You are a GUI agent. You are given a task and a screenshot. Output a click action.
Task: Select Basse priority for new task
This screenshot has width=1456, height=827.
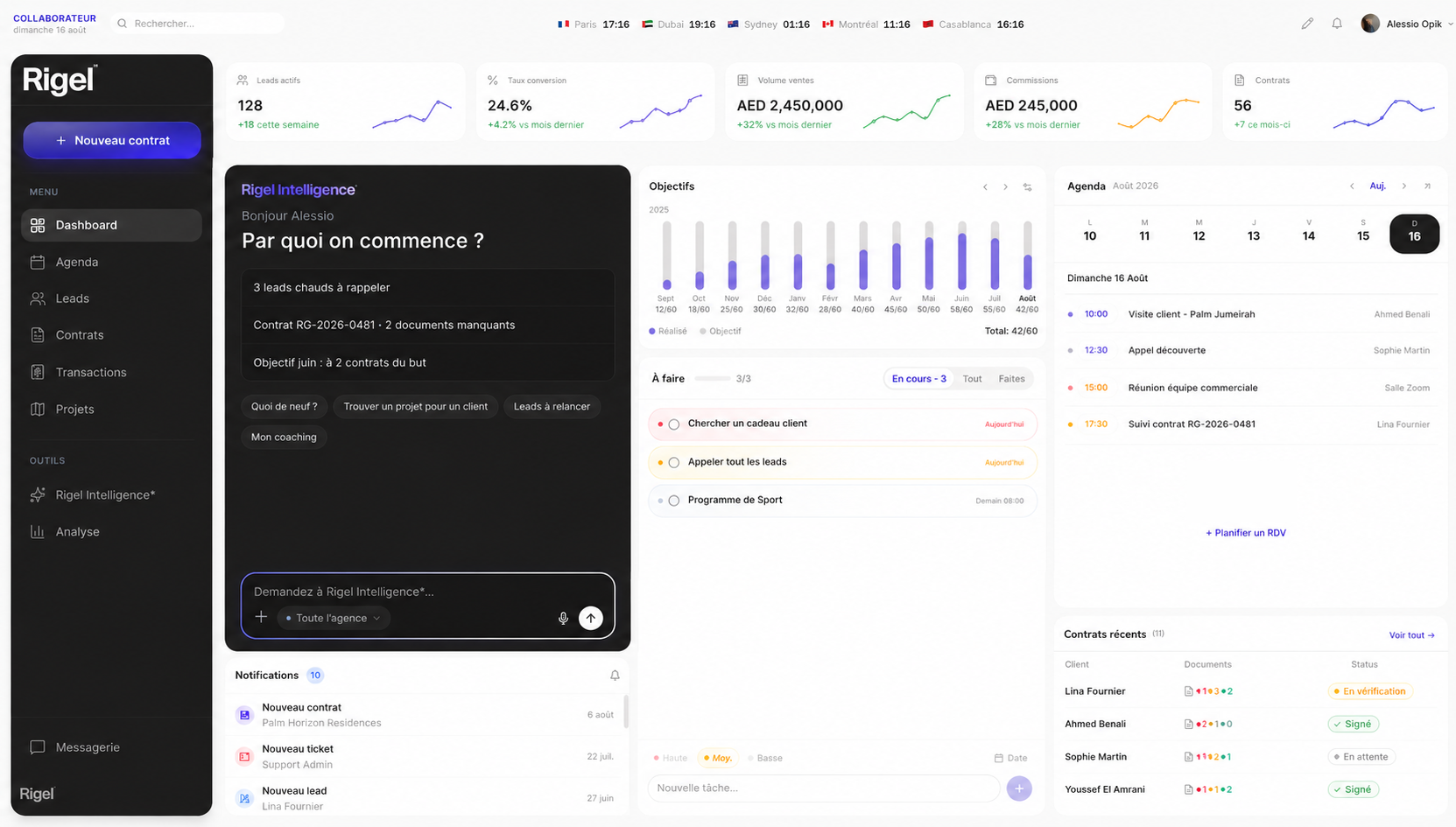click(x=766, y=758)
